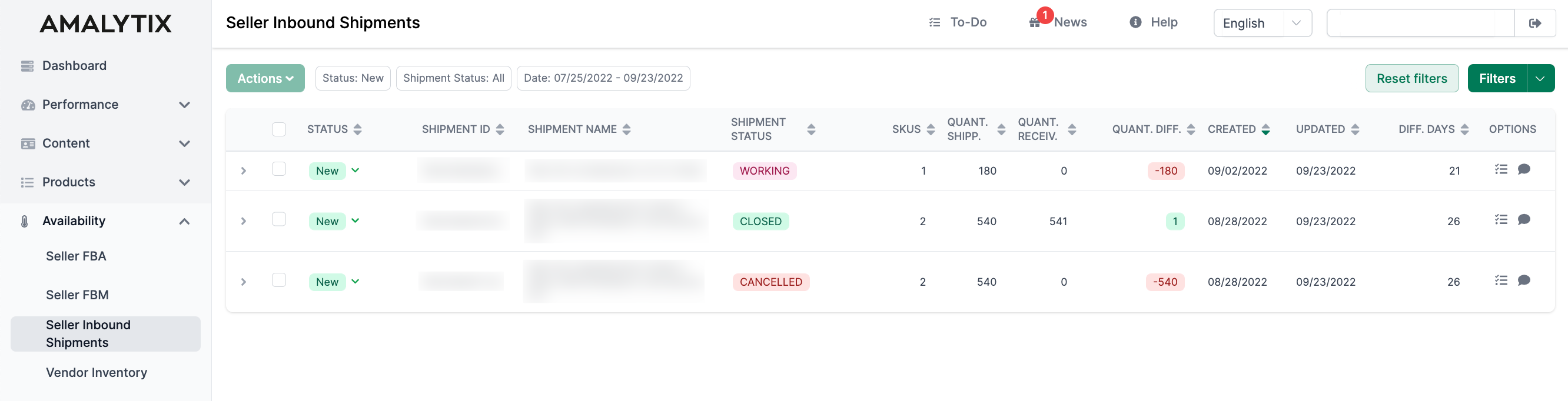Sort by Created column arrows
This screenshot has height=401, width=1568.
tap(1265, 129)
